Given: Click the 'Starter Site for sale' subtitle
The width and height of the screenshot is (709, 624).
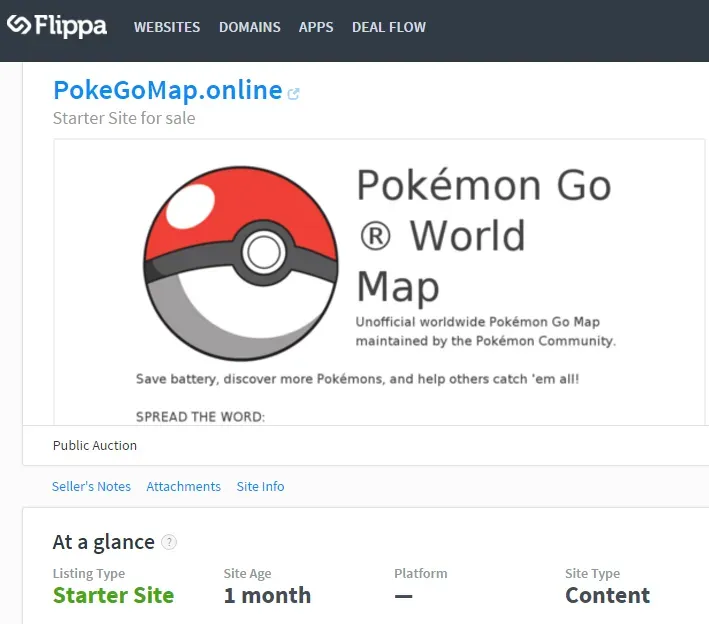Looking at the screenshot, I should pyautogui.click(x=124, y=118).
